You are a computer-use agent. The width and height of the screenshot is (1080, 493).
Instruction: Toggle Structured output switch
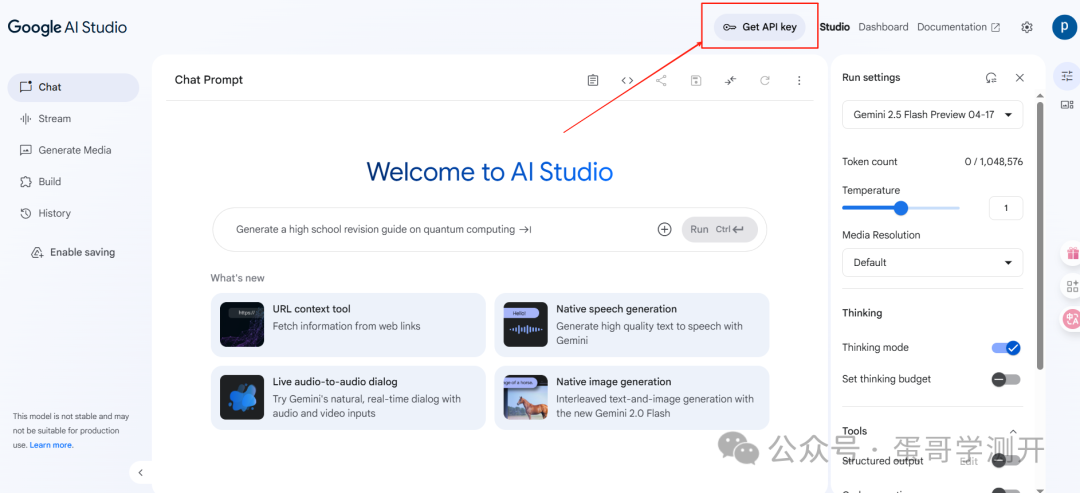click(1006, 461)
